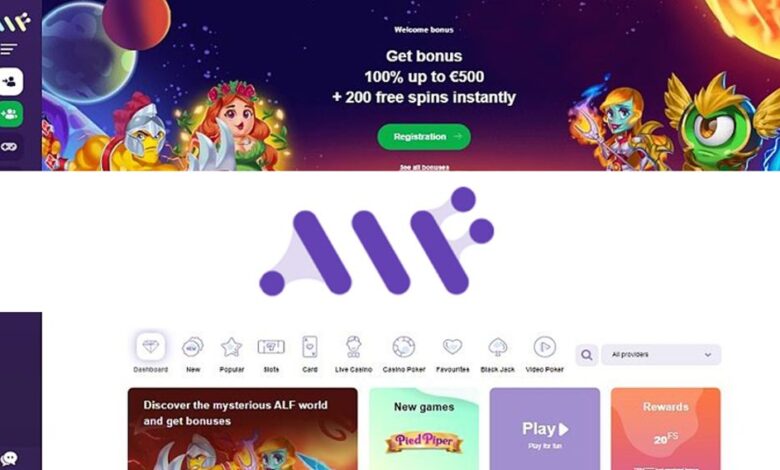Screen dimensions: 780x470
Task: Expand the All providers dropdown
Action: 661,355
